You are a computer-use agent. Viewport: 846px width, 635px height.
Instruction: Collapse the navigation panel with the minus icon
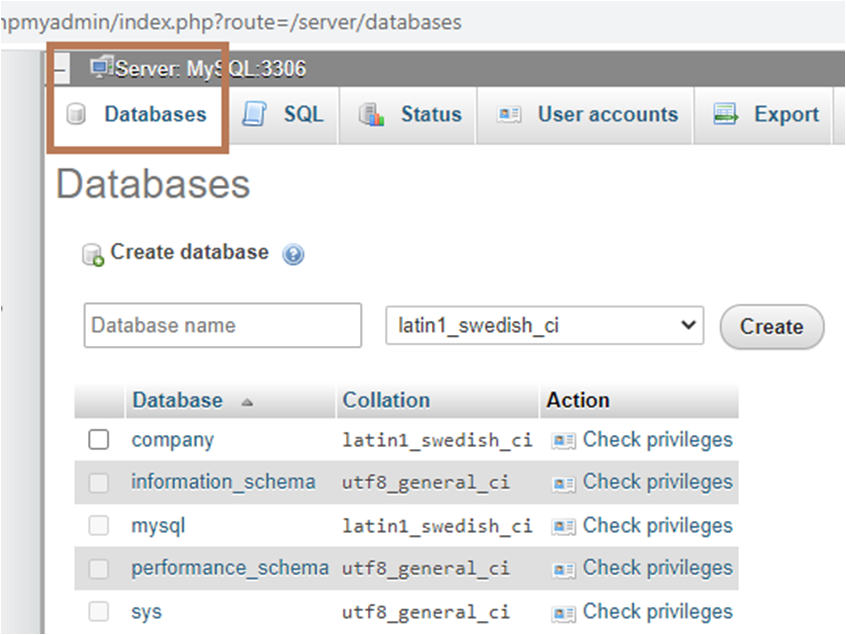pos(60,69)
